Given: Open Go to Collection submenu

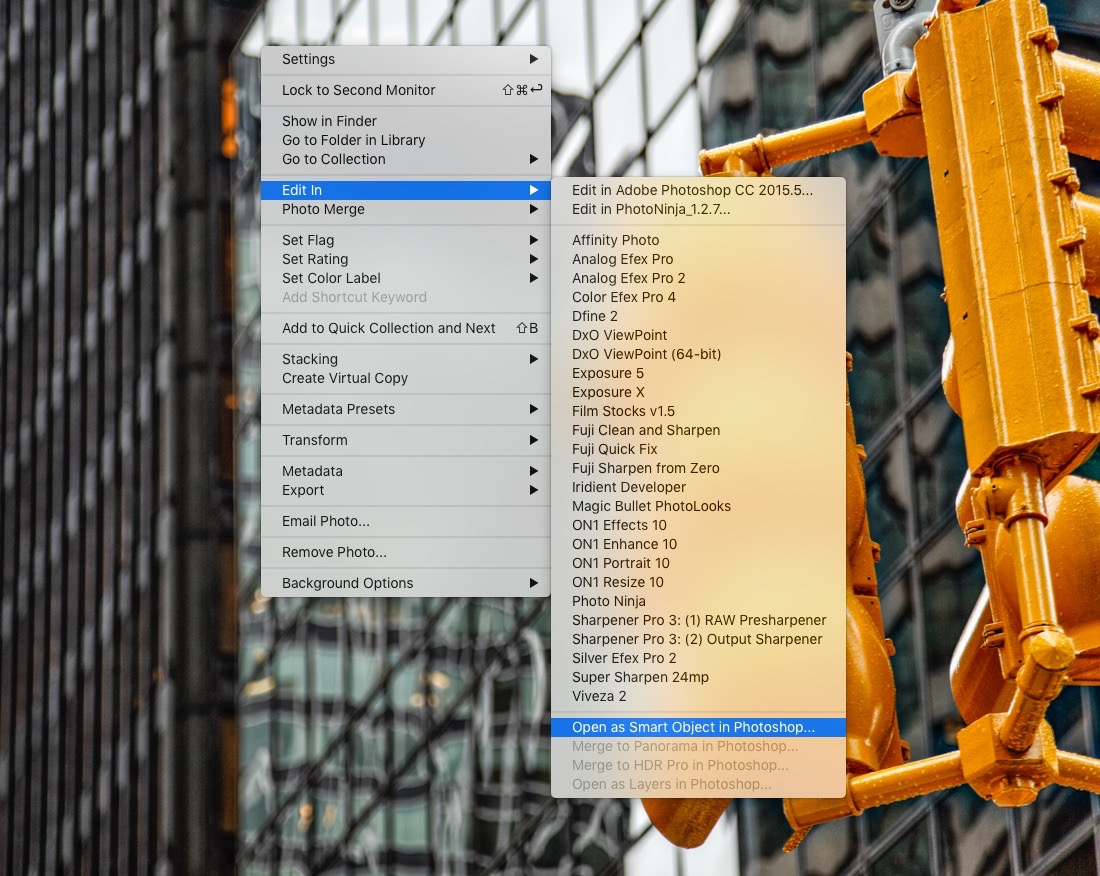Looking at the screenshot, I should tap(405, 159).
